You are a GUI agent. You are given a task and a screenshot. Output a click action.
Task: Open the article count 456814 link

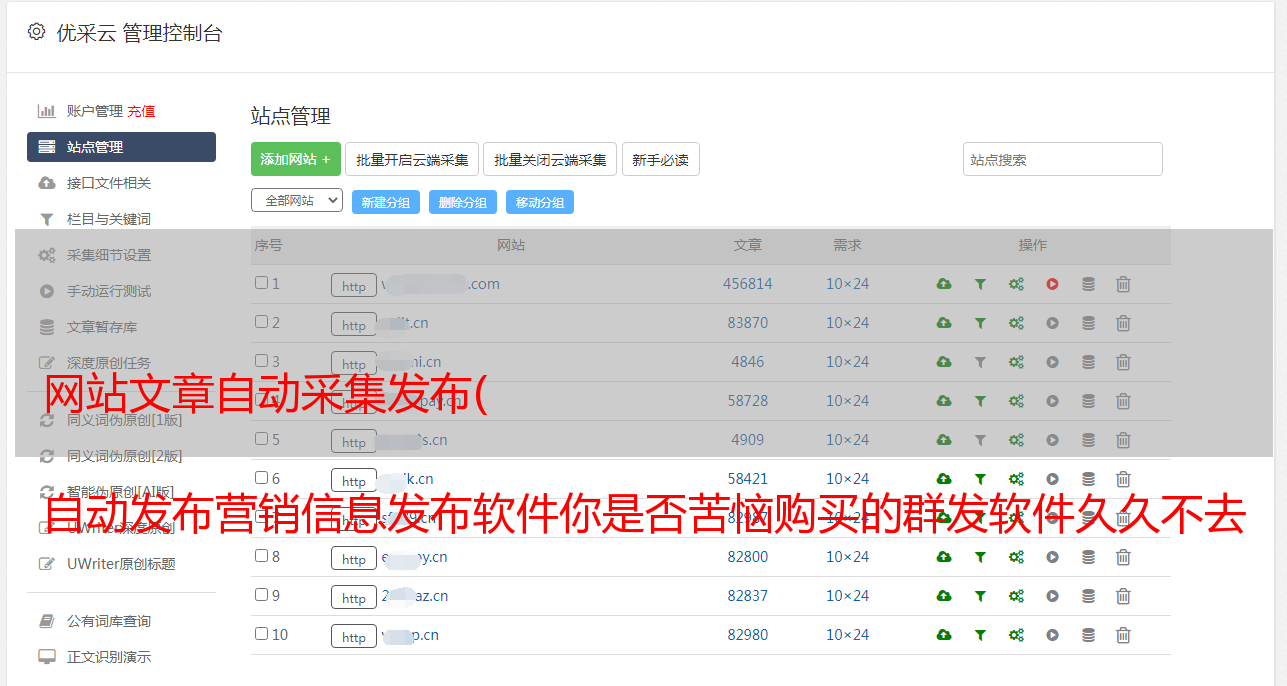748,284
